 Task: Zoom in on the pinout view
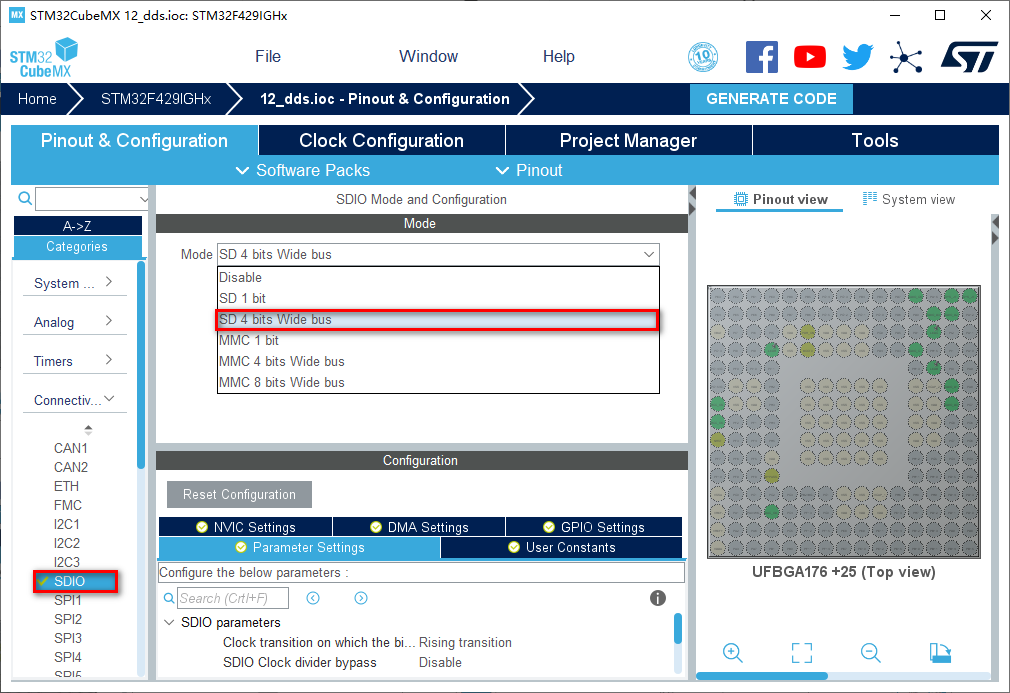[733, 653]
